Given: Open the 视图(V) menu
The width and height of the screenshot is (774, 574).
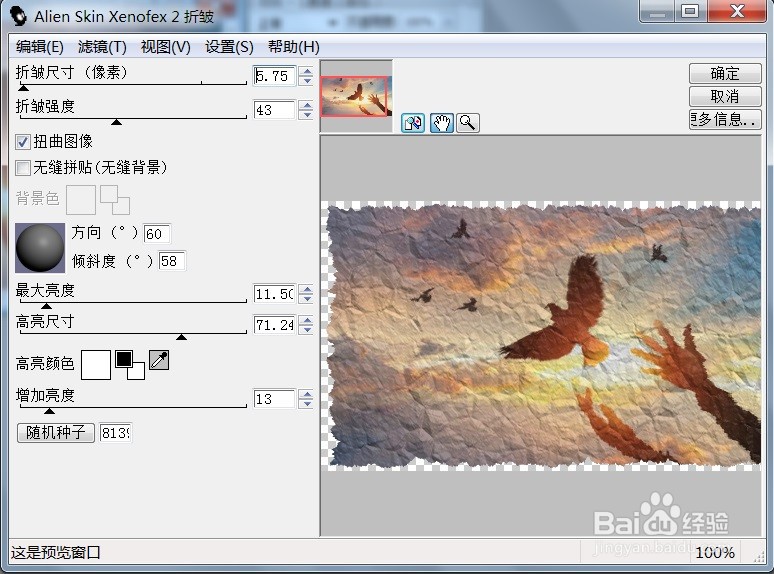Looking at the screenshot, I should coord(165,47).
